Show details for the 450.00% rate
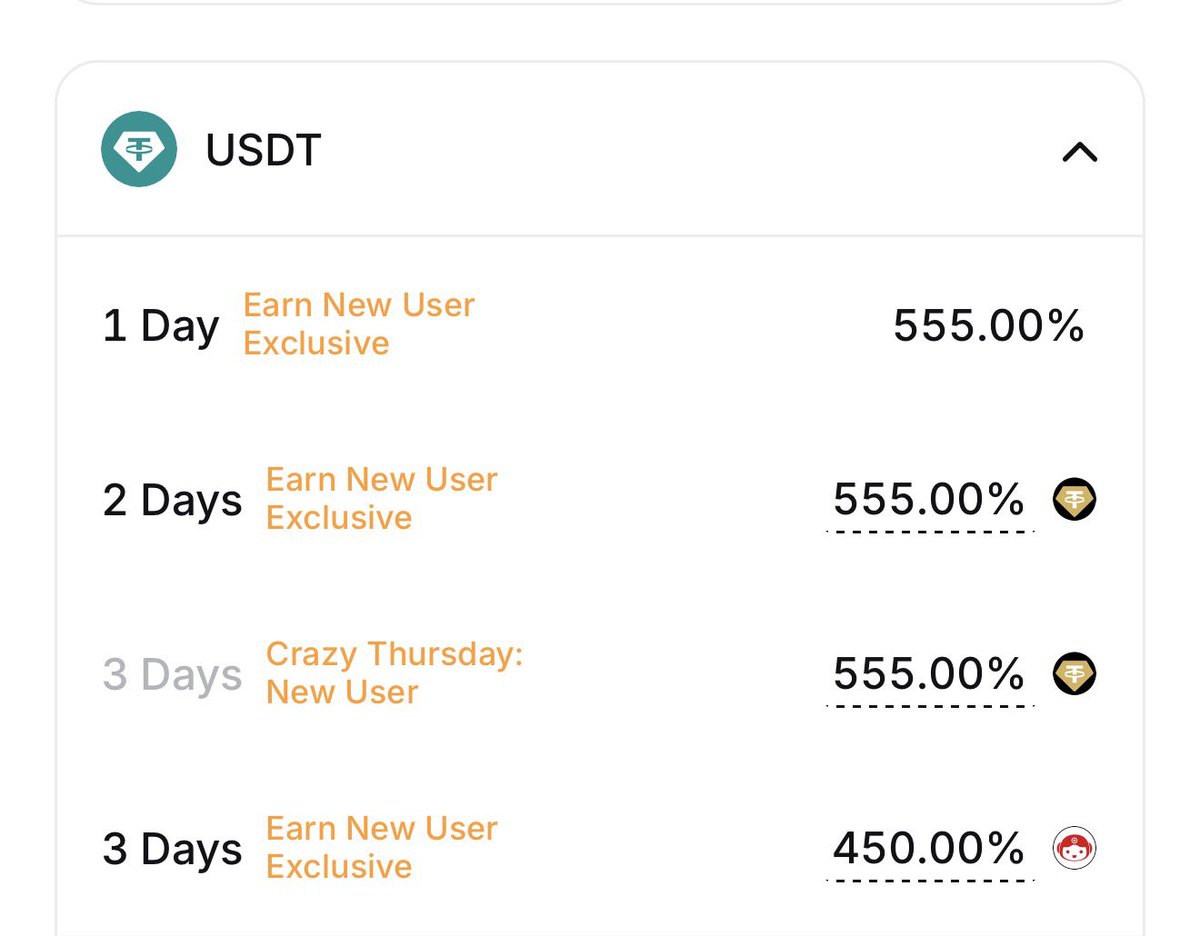 [x=929, y=849]
